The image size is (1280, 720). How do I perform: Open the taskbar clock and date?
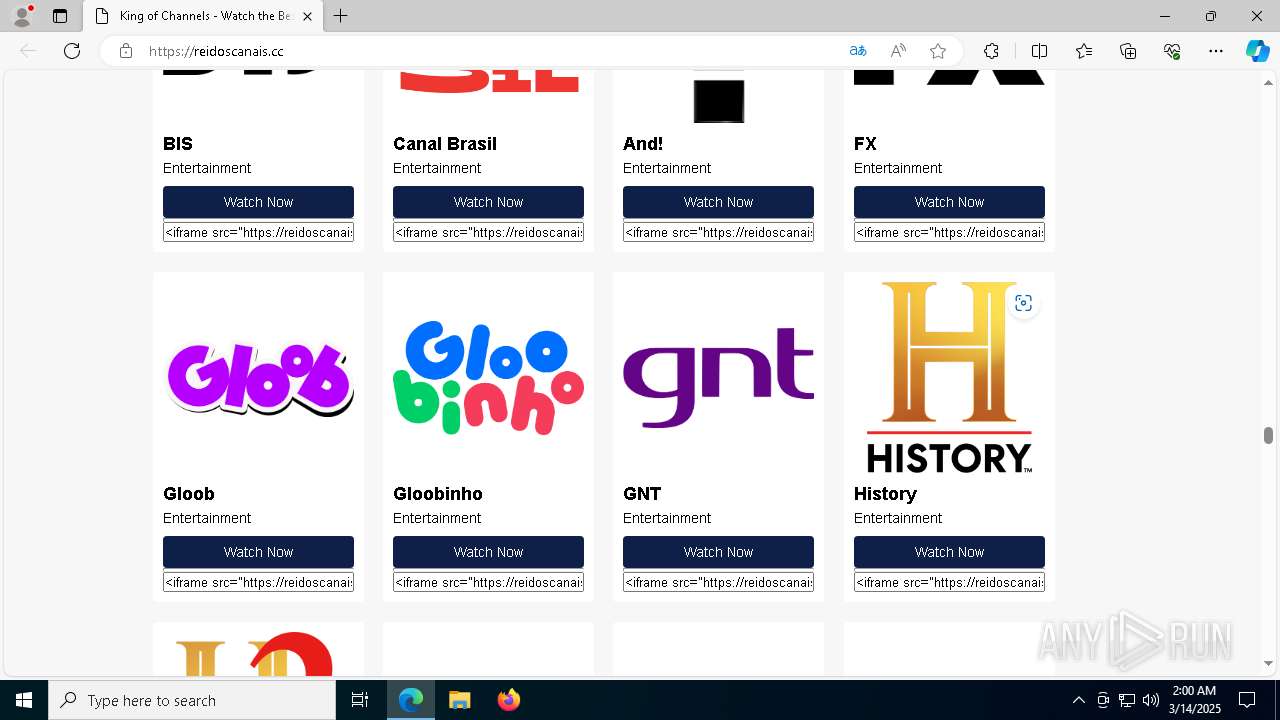point(1194,700)
